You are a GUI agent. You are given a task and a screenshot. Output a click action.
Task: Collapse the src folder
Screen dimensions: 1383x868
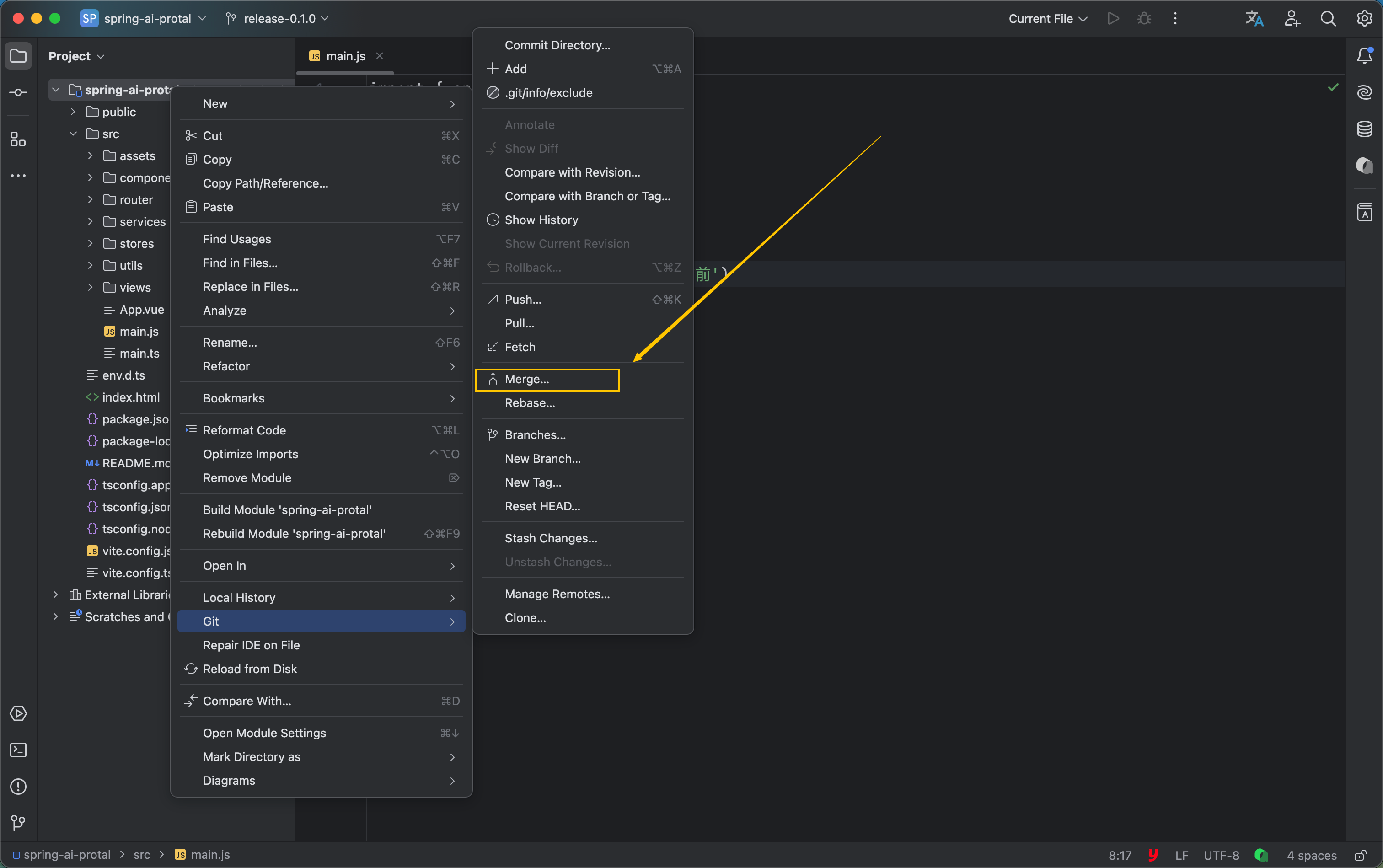73,134
